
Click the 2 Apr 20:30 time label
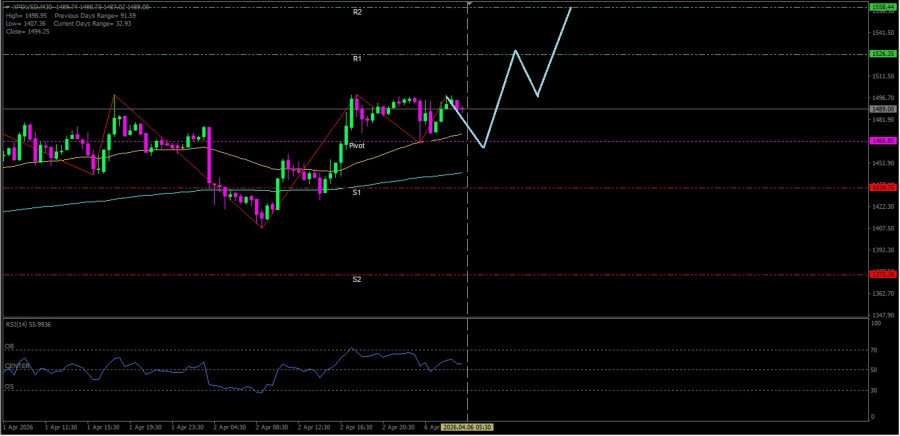pos(398,427)
